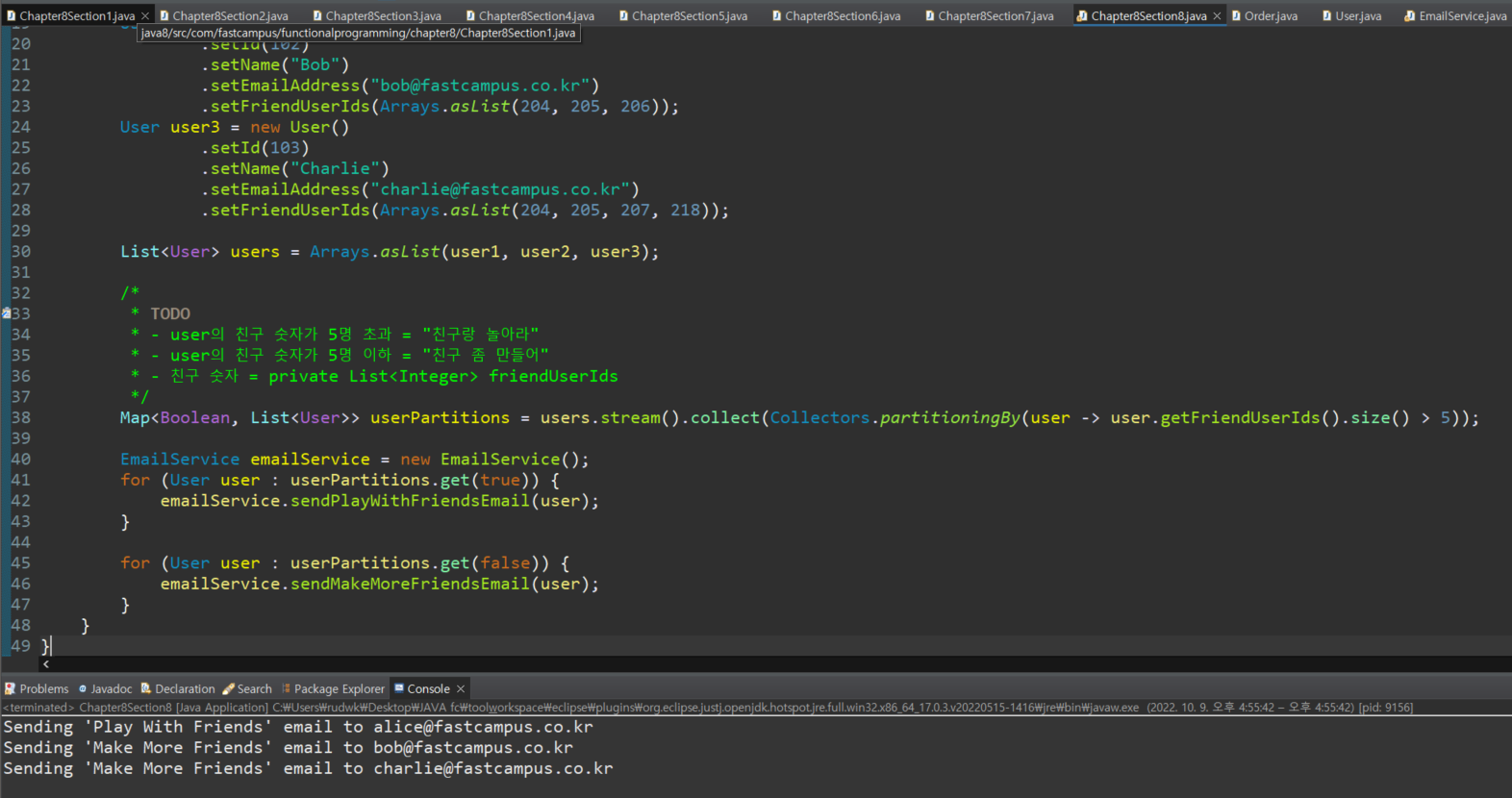Click "sendMakeMoreFriendsEmail" method call
Viewport: 1512px width, 798px height.
coord(411,584)
